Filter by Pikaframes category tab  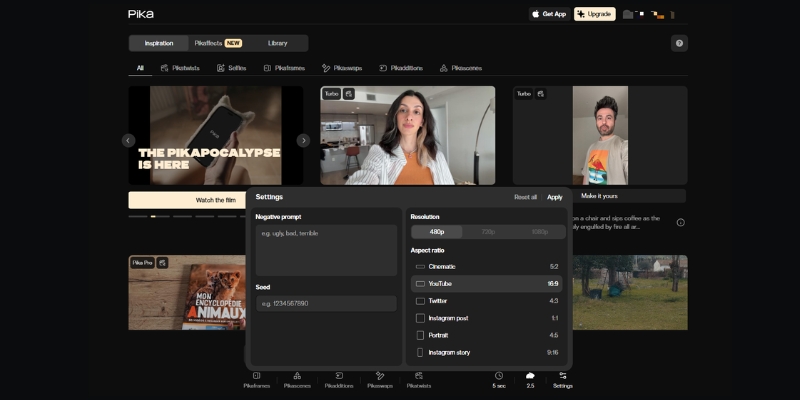(284, 68)
